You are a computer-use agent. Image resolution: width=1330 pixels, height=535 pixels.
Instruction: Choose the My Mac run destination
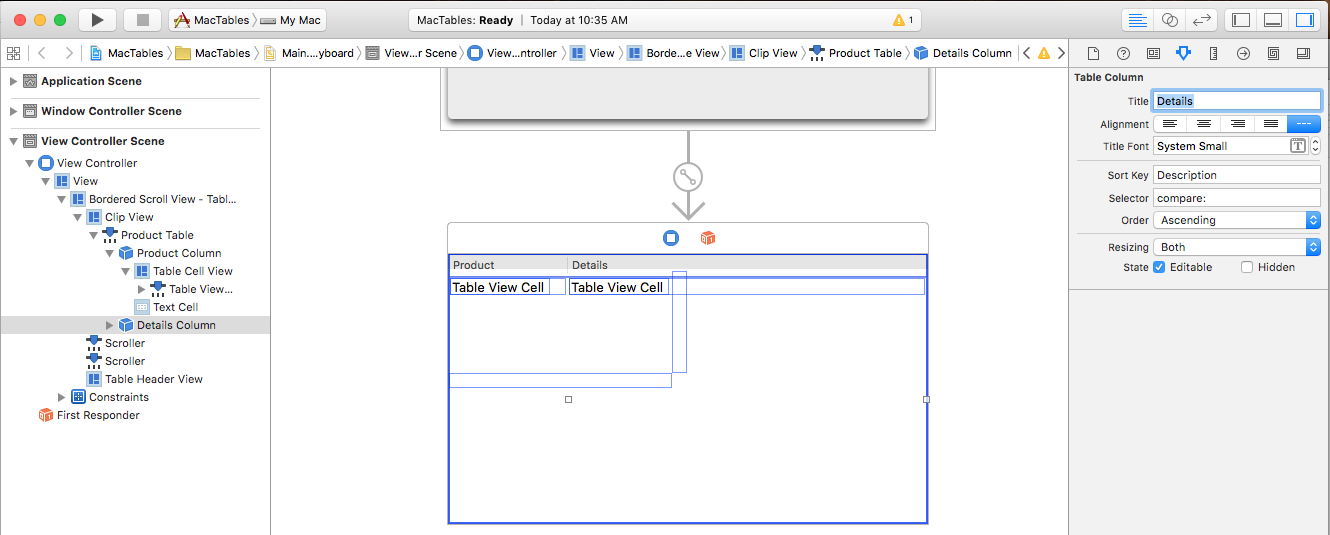pos(293,20)
